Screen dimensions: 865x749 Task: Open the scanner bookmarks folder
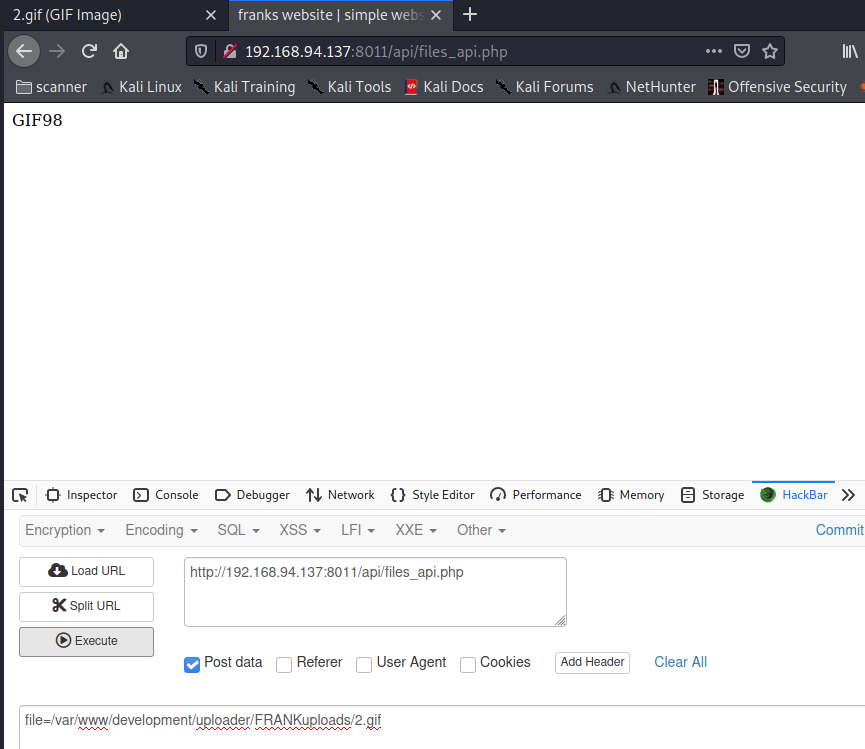tap(51, 87)
